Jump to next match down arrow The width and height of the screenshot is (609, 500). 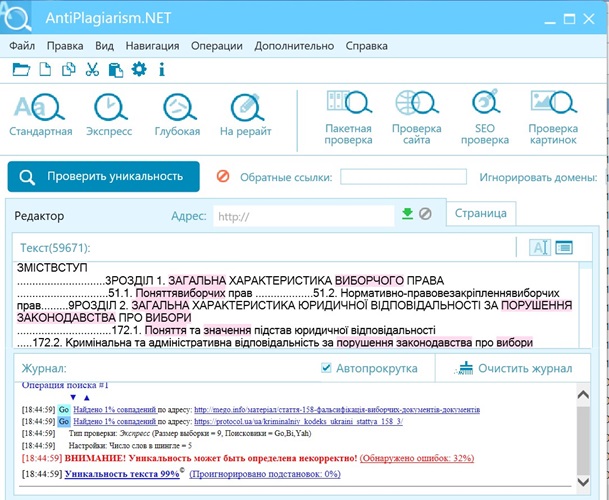click(x=73, y=397)
